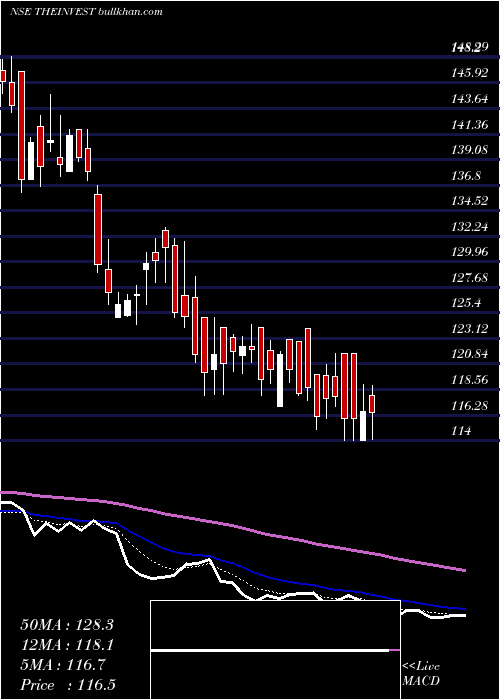Click the 143.64 price axis label
The width and height of the screenshot is (500, 700).
pyautogui.click(x=470, y=98)
